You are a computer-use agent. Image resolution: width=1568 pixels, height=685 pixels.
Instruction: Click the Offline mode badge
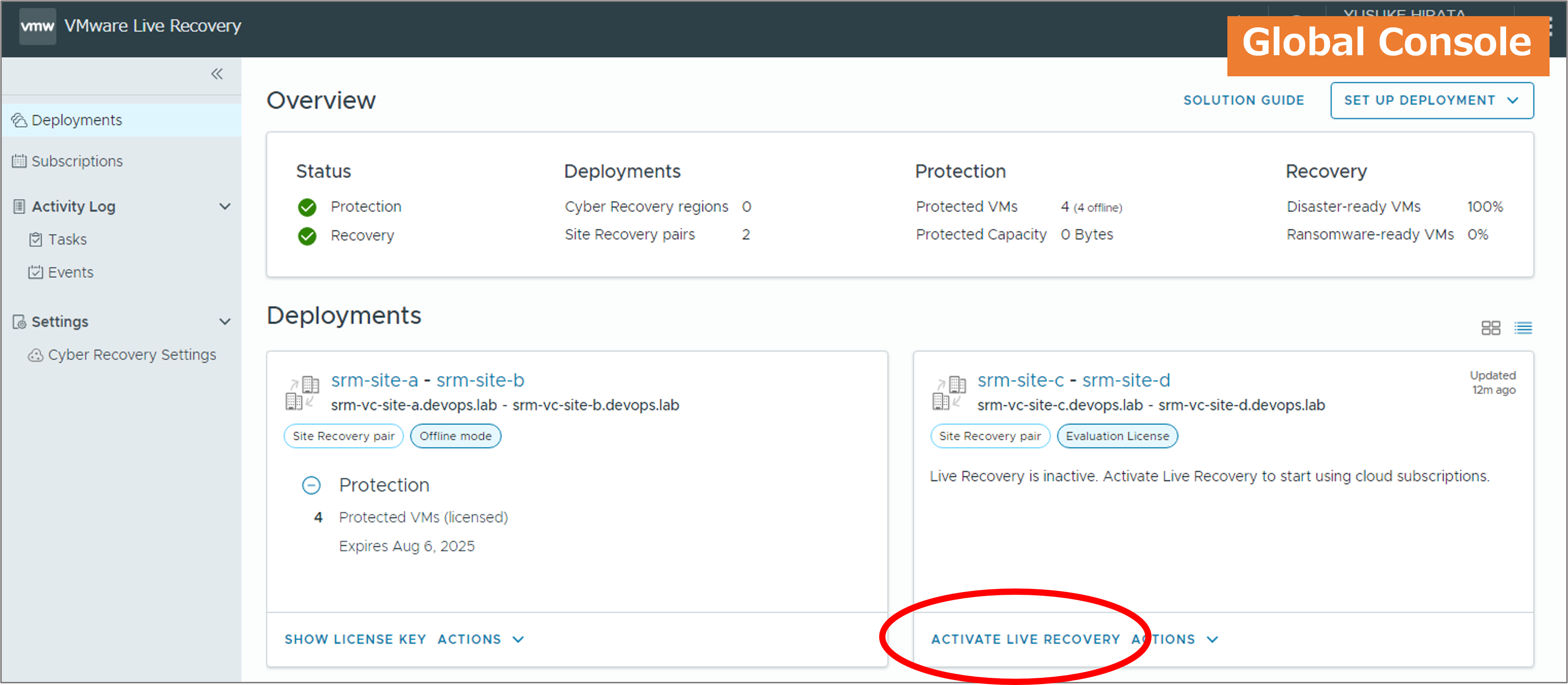click(456, 437)
